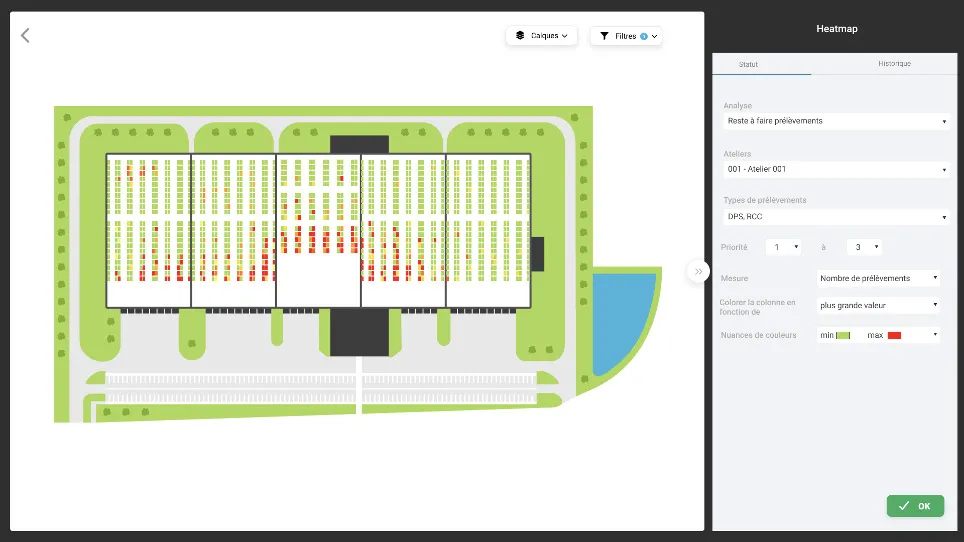Click the green OK button

tap(915, 506)
